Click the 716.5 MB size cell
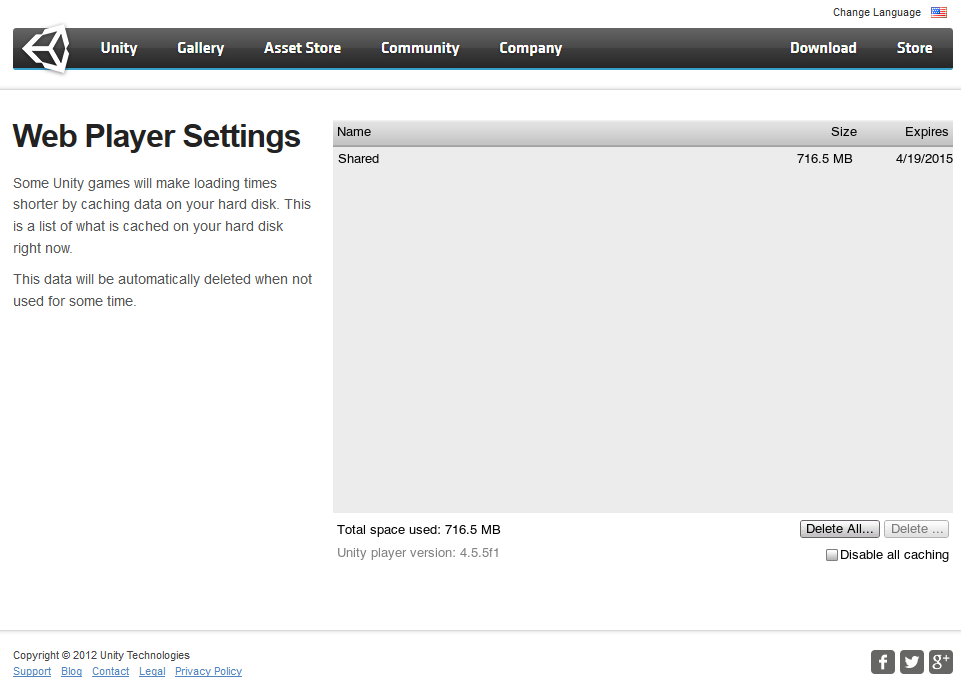 coord(824,159)
